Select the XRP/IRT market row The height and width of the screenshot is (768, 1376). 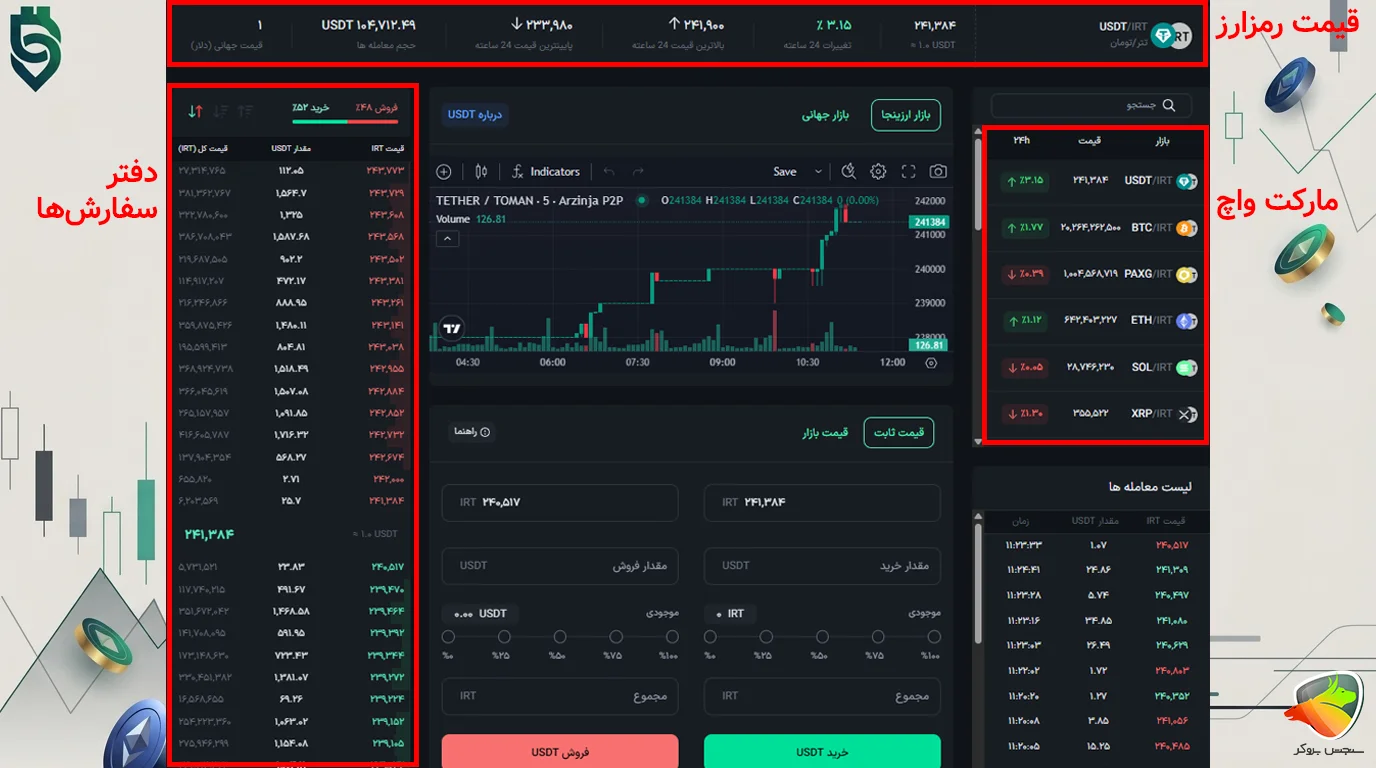[x=1097, y=414]
